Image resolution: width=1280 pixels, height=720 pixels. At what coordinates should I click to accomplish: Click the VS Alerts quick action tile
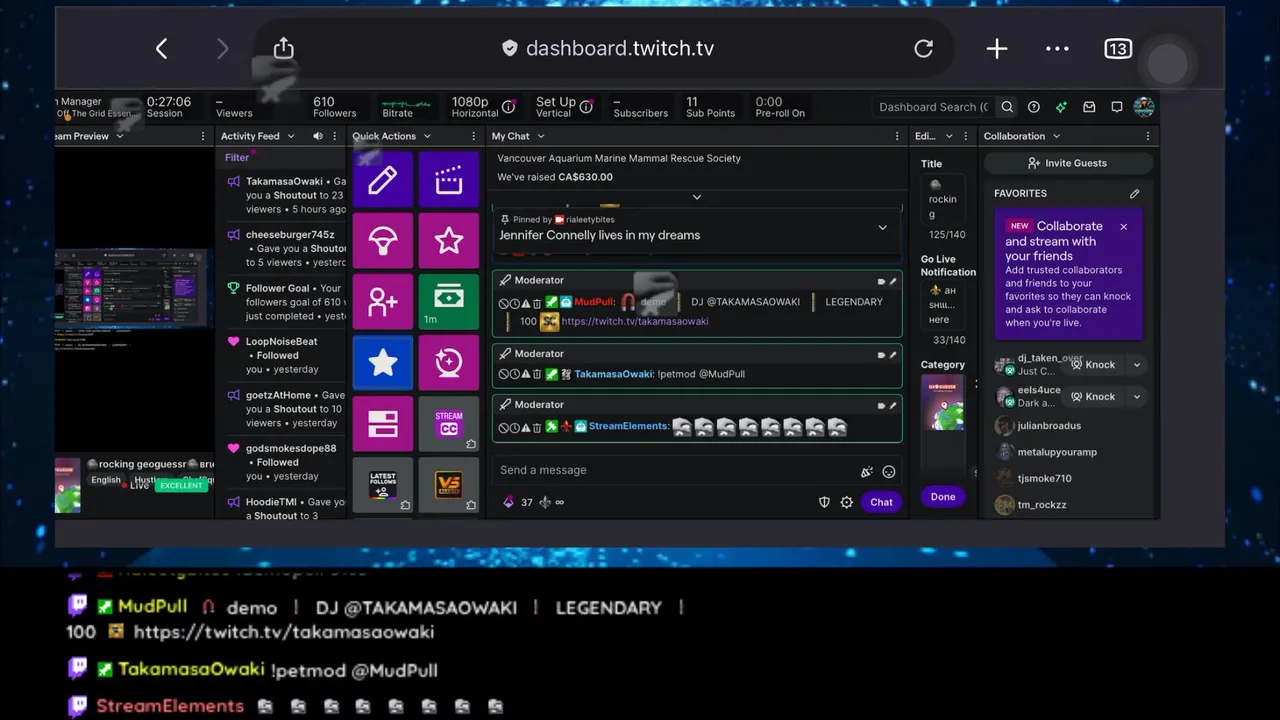tap(449, 485)
